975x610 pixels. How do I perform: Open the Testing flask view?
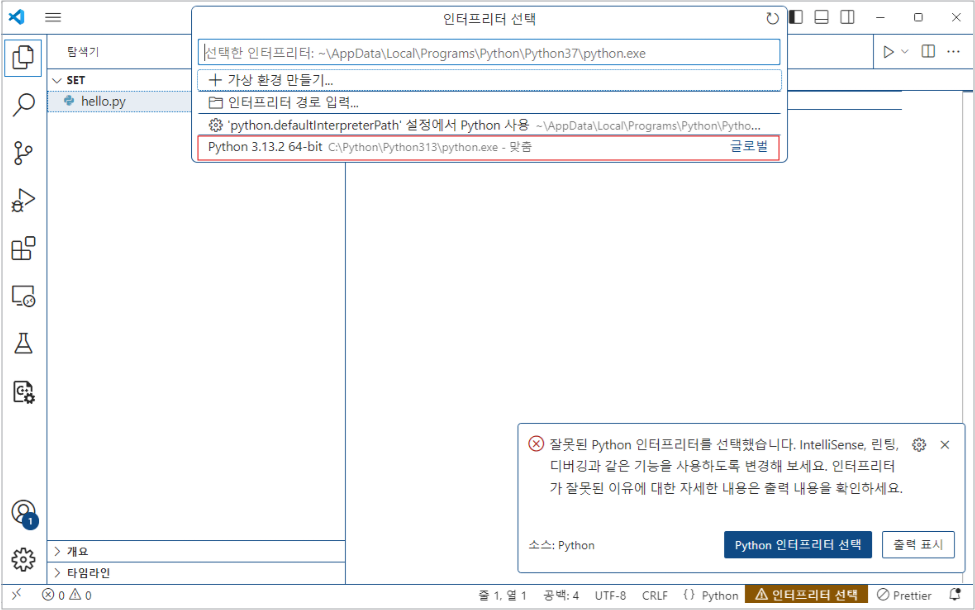tap(24, 343)
